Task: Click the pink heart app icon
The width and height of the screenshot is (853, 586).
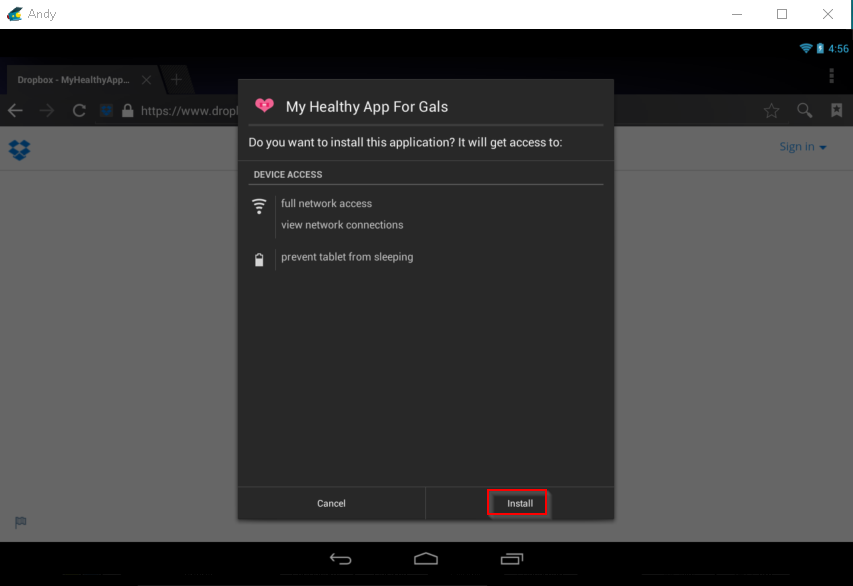Action: [264, 105]
